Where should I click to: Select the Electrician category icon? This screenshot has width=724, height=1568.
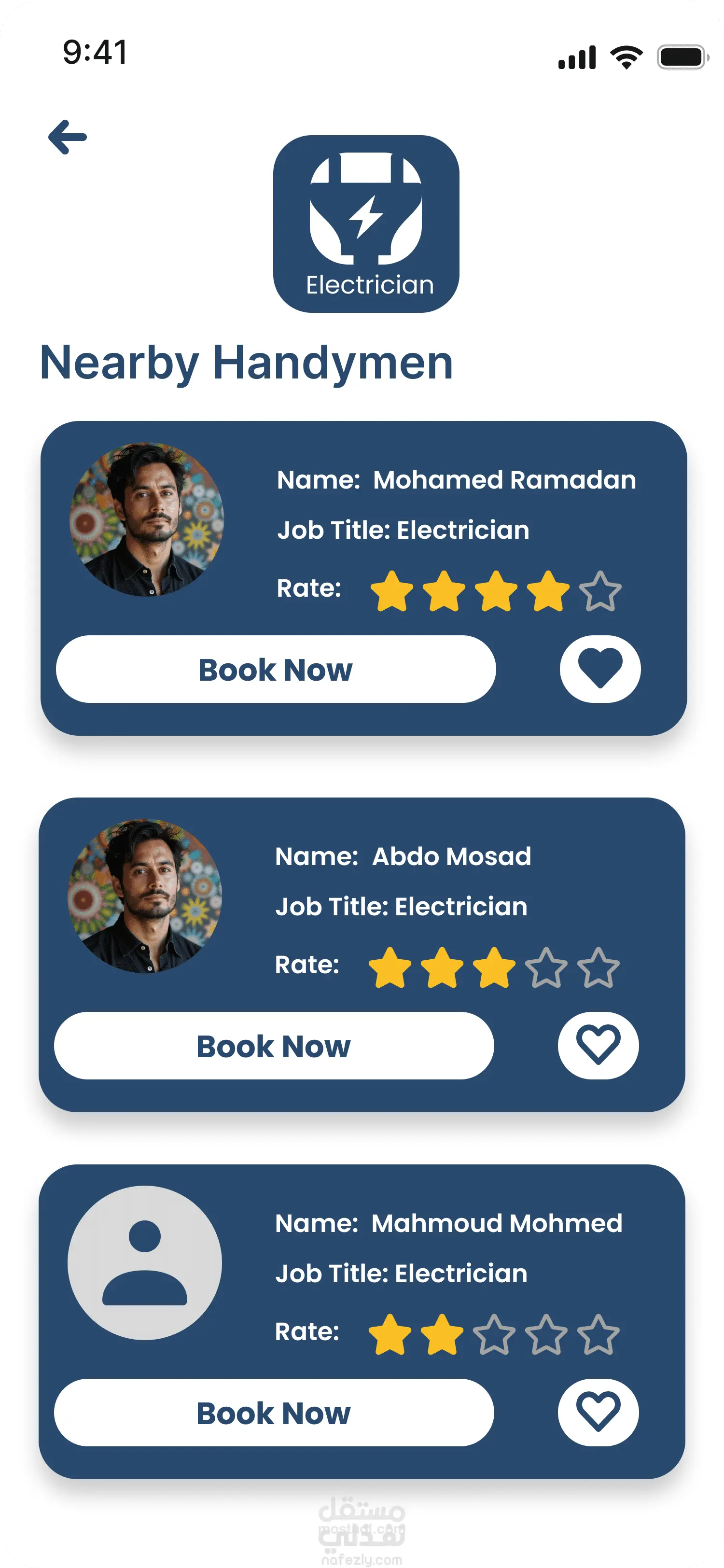(366, 224)
